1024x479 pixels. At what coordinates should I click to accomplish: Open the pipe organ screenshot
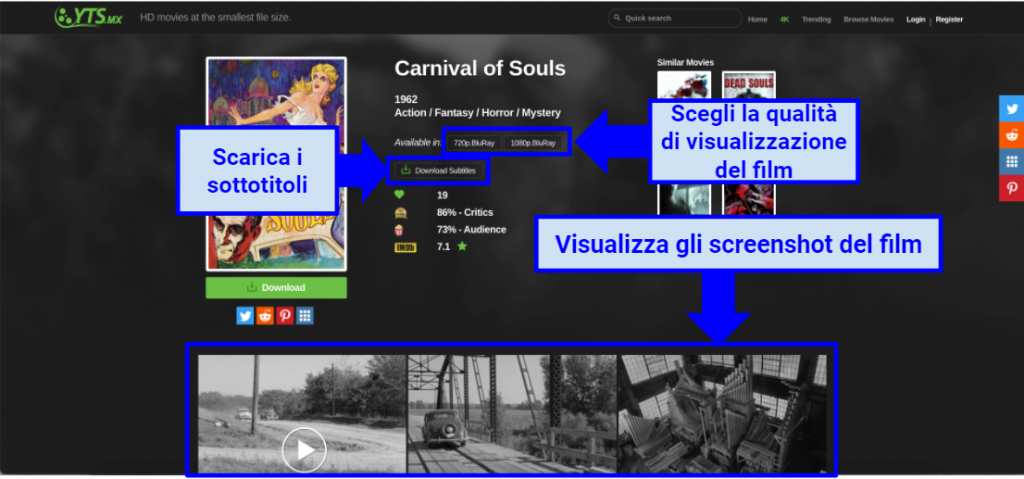(722, 414)
